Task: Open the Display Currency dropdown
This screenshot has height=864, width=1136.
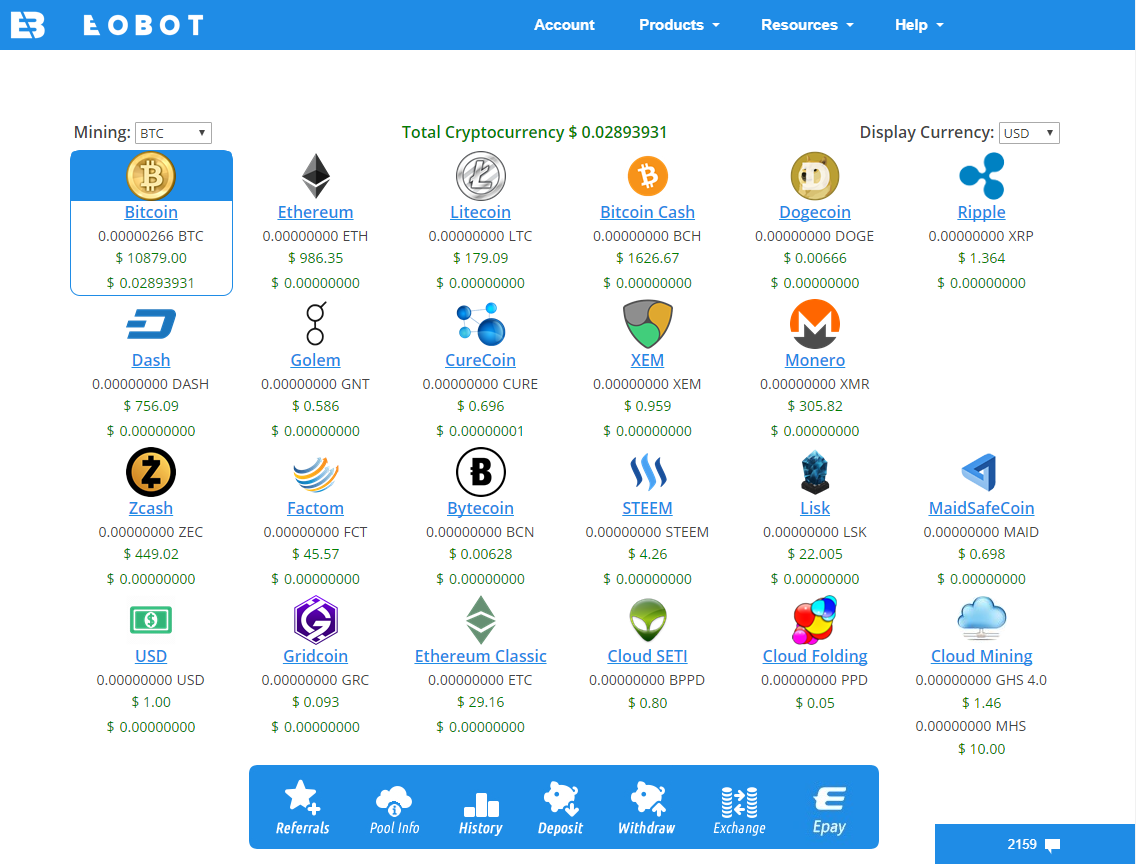Action: (1029, 133)
